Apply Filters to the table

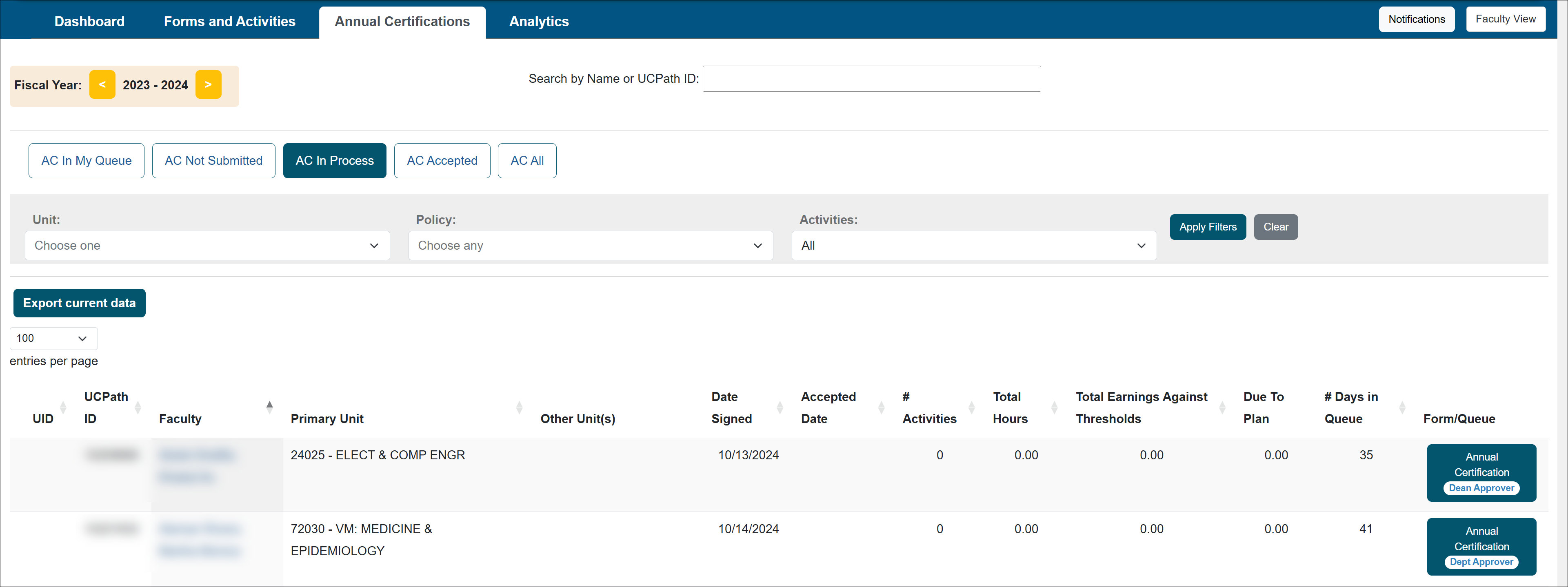(x=1208, y=227)
